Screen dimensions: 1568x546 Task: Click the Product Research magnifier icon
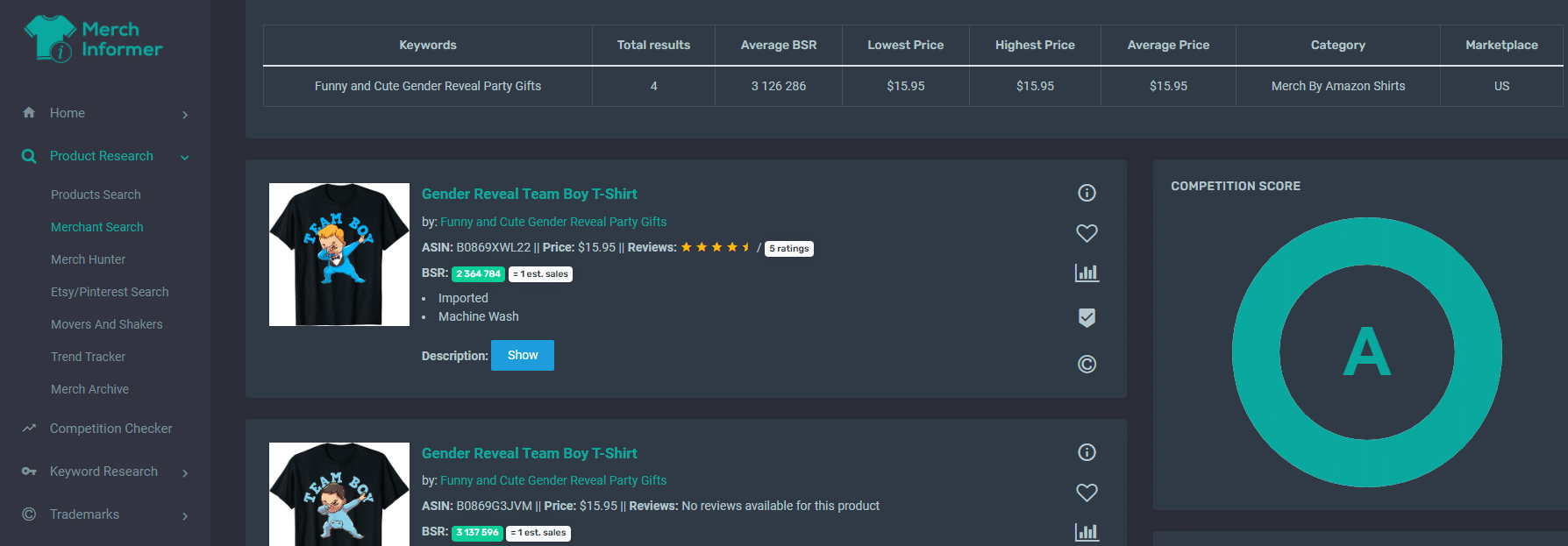29,156
